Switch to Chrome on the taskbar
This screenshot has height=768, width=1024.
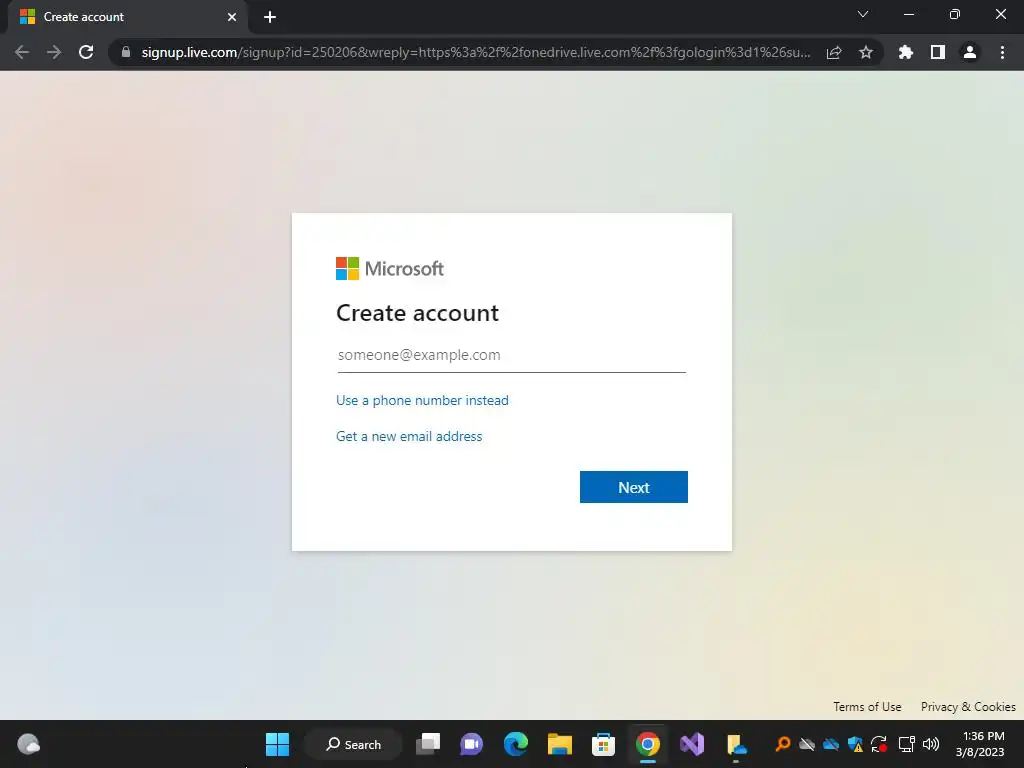(x=648, y=744)
